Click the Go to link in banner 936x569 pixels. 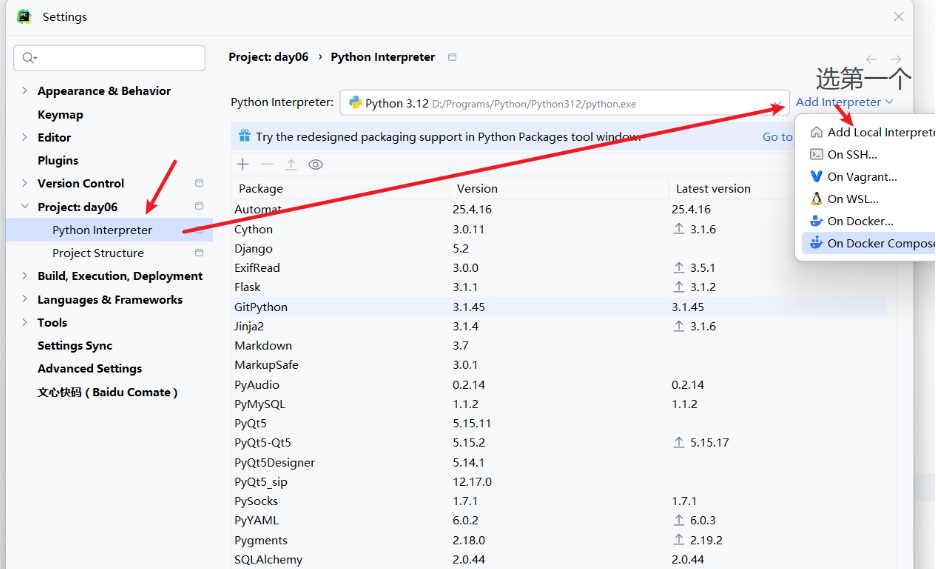click(777, 137)
